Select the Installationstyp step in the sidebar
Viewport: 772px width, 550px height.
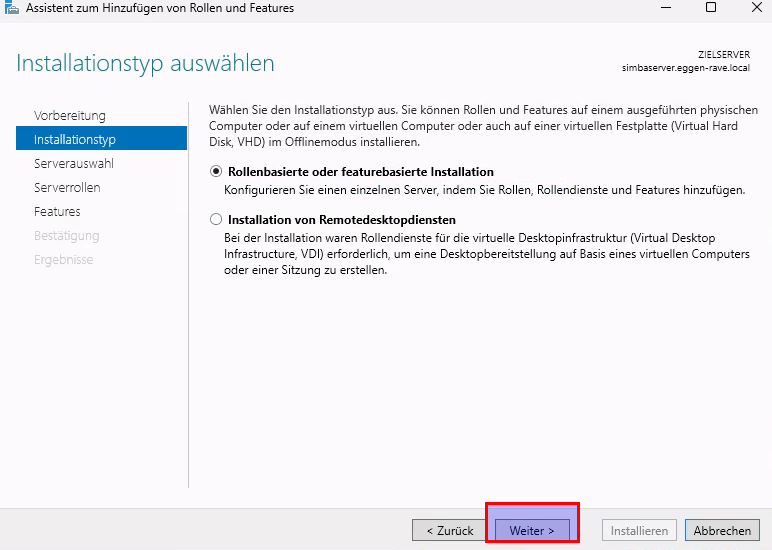74,139
